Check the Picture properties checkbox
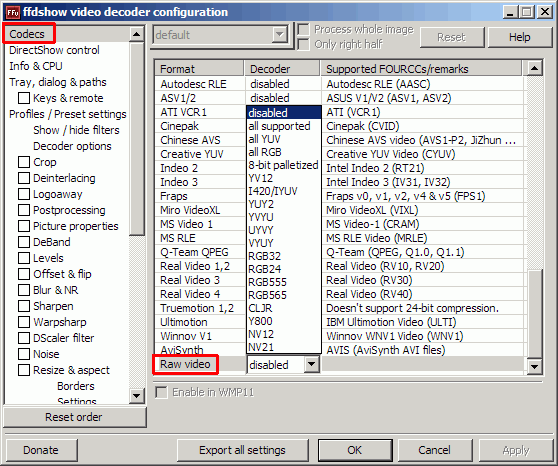The image size is (558, 466). [x=24, y=226]
